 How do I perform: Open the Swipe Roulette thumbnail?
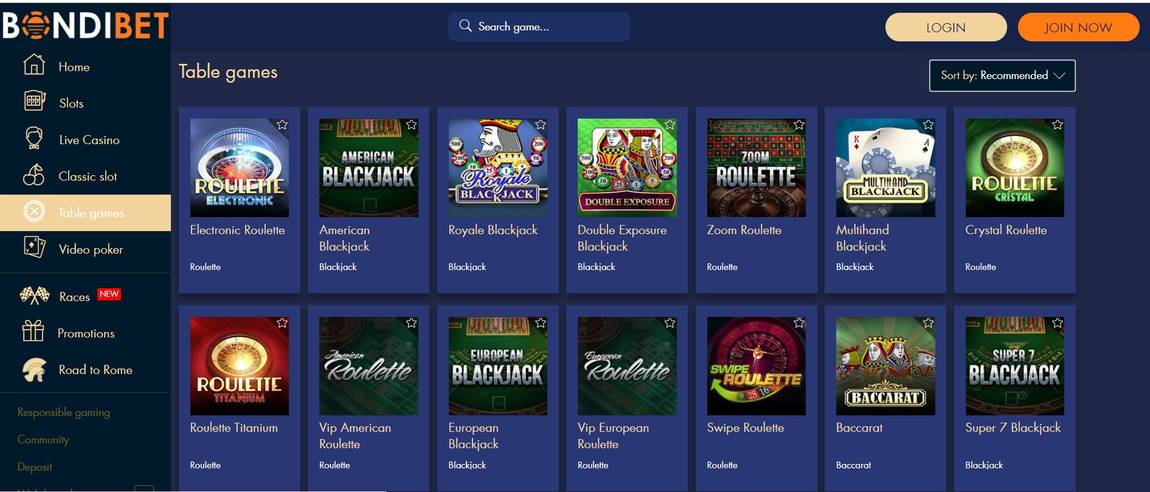click(756, 366)
